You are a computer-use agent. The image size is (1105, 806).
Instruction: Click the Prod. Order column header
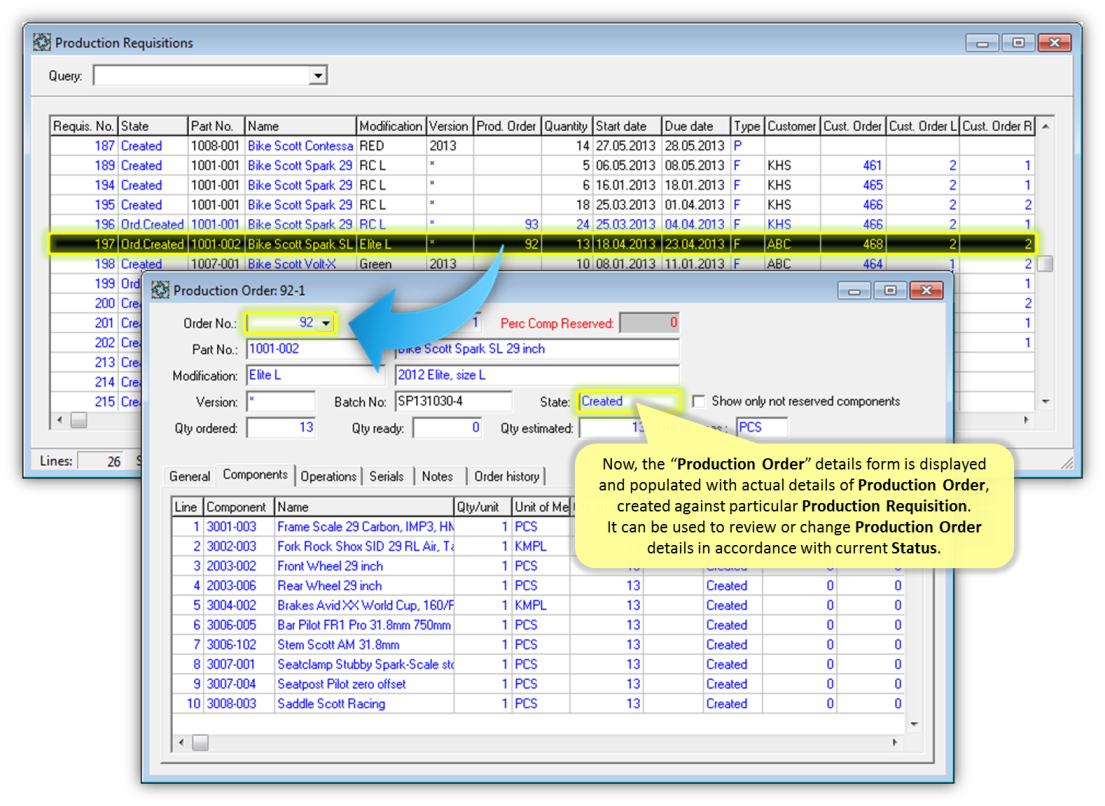pos(507,126)
